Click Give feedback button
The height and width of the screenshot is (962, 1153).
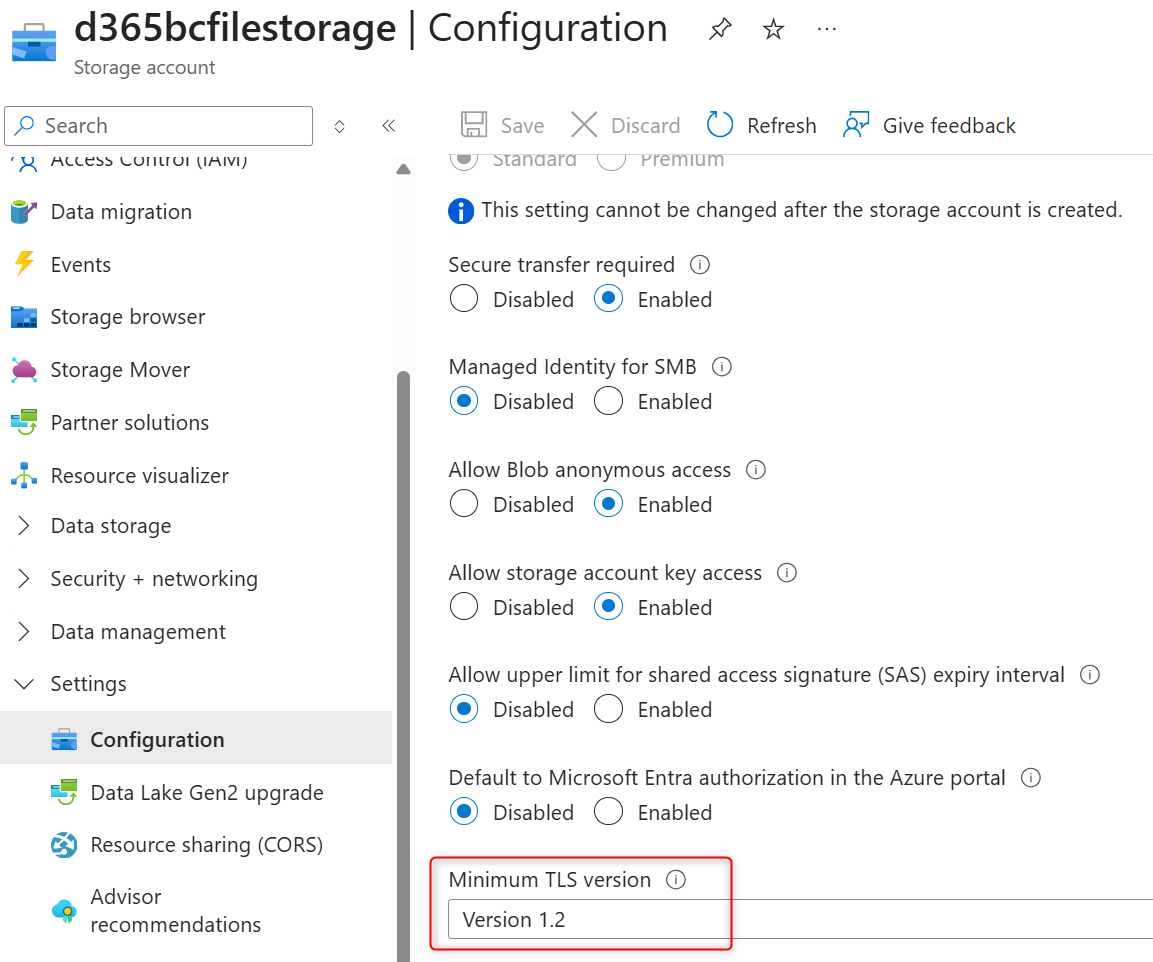[x=930, y=125]
